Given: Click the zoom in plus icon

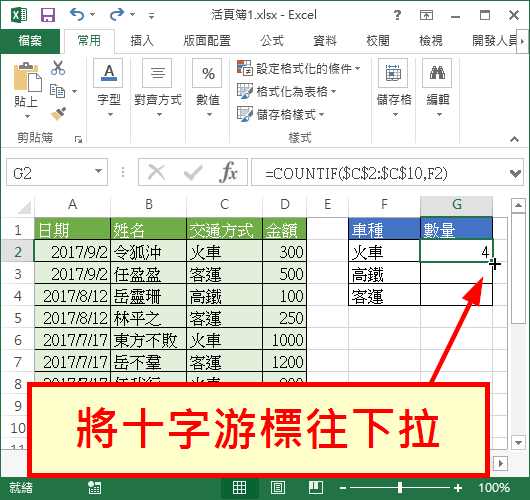Looking at the screenshot, I should 458,488.
